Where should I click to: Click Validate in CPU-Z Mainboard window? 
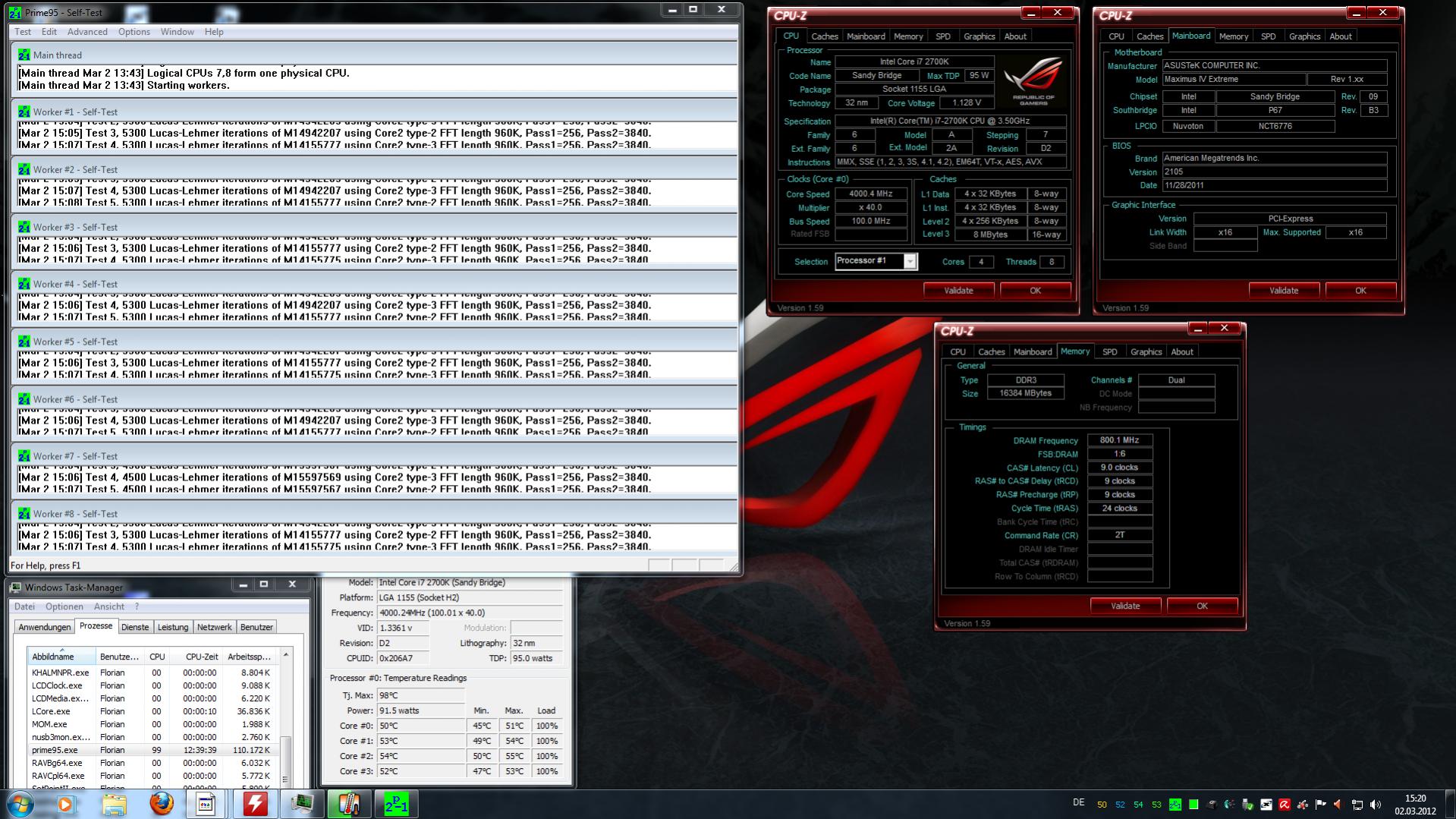(1284, 291)
